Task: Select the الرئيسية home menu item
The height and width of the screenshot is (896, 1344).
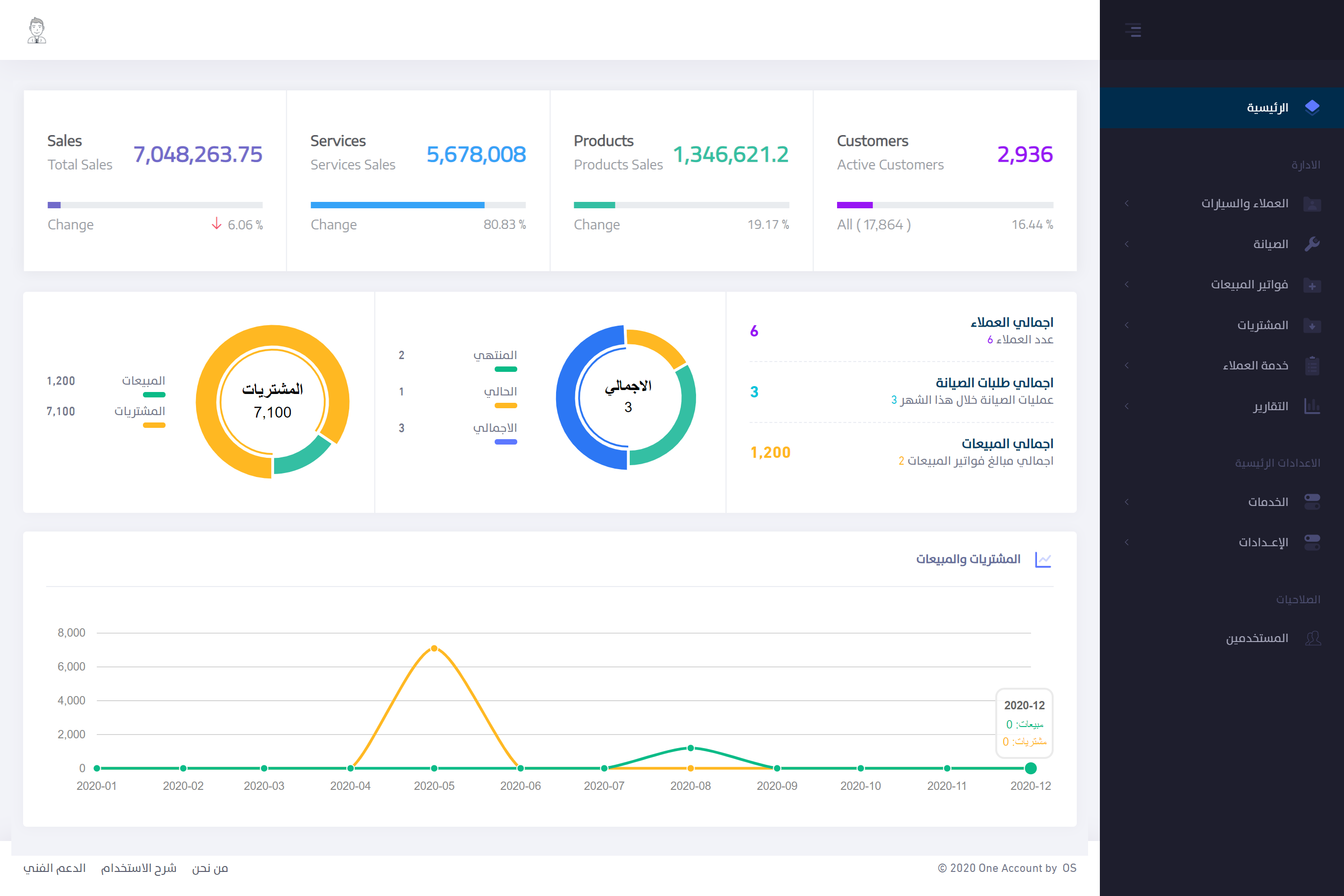Action: tap(1267, 108)
